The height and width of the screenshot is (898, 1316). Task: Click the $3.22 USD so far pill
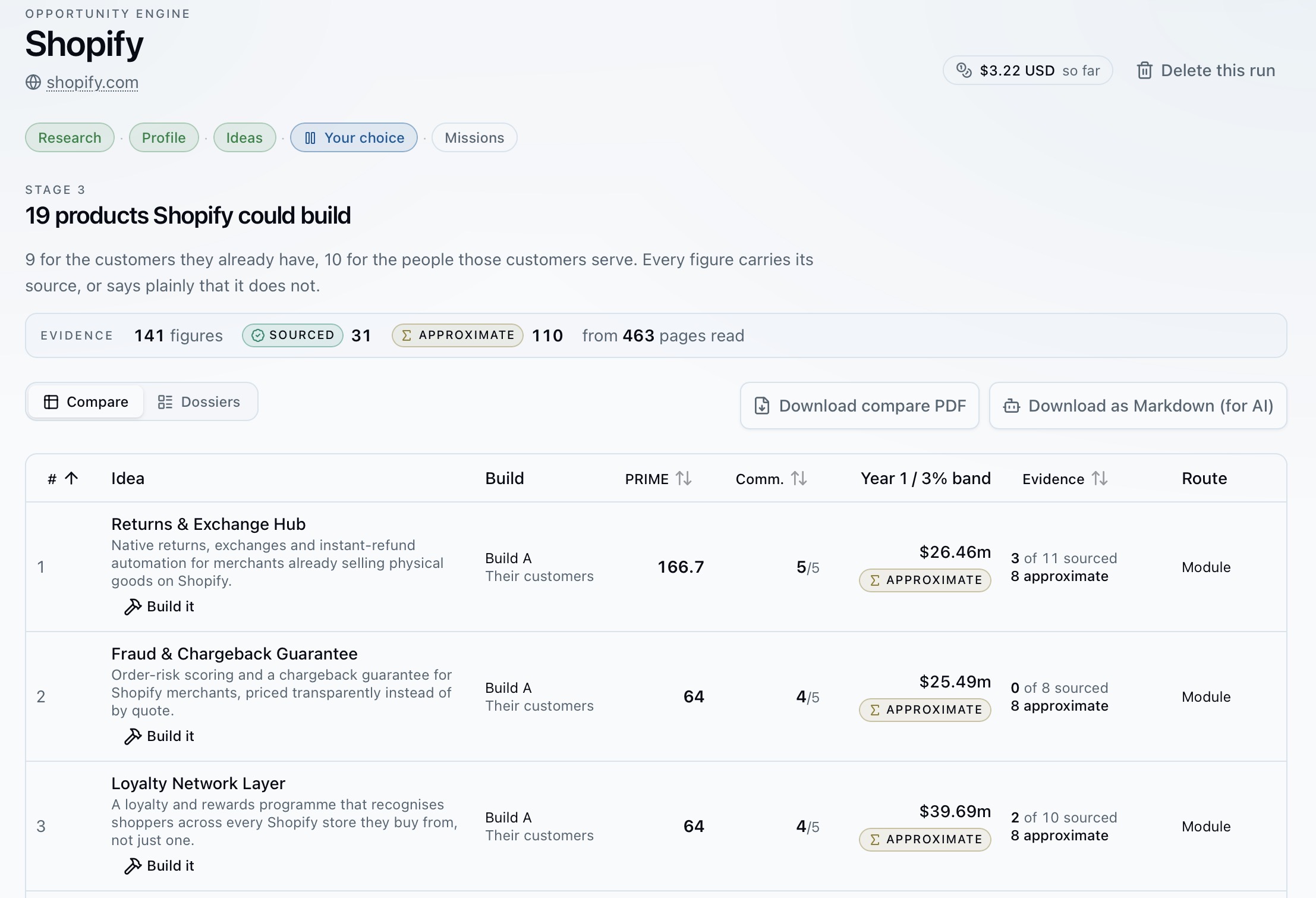1028,70
